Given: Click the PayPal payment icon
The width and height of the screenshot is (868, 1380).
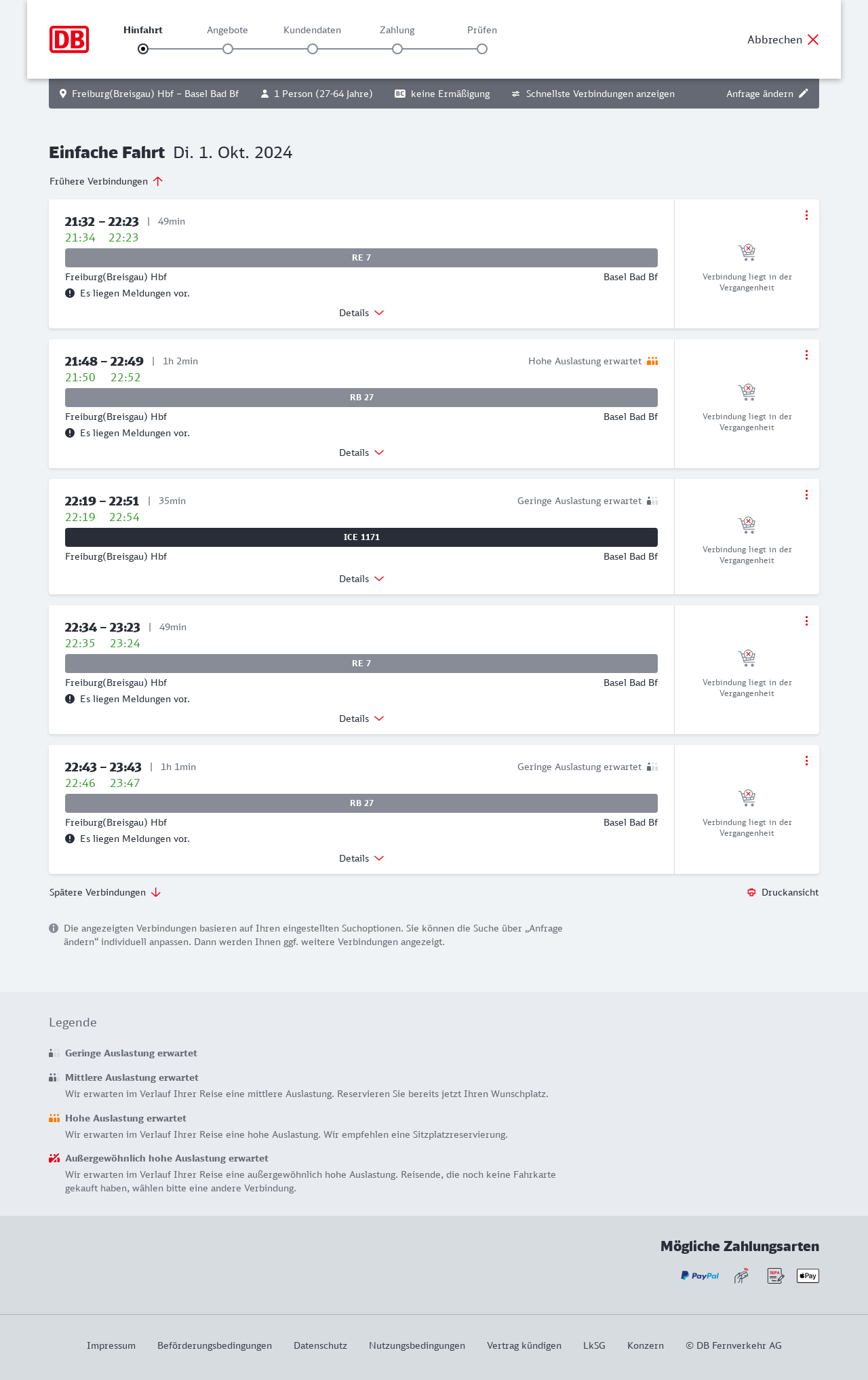Looking at the screenshot, I should [x=700, y=1276].
